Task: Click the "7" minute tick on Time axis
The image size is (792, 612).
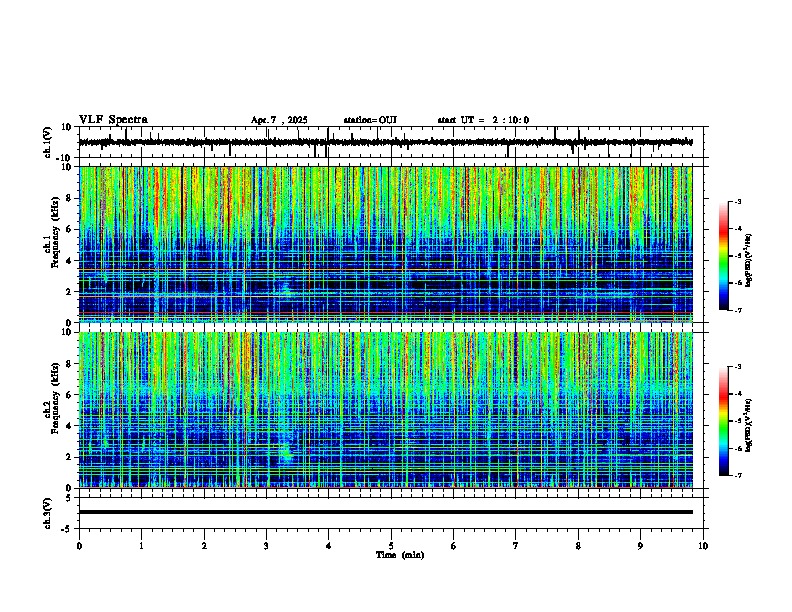Action: [x=516, y=546]
